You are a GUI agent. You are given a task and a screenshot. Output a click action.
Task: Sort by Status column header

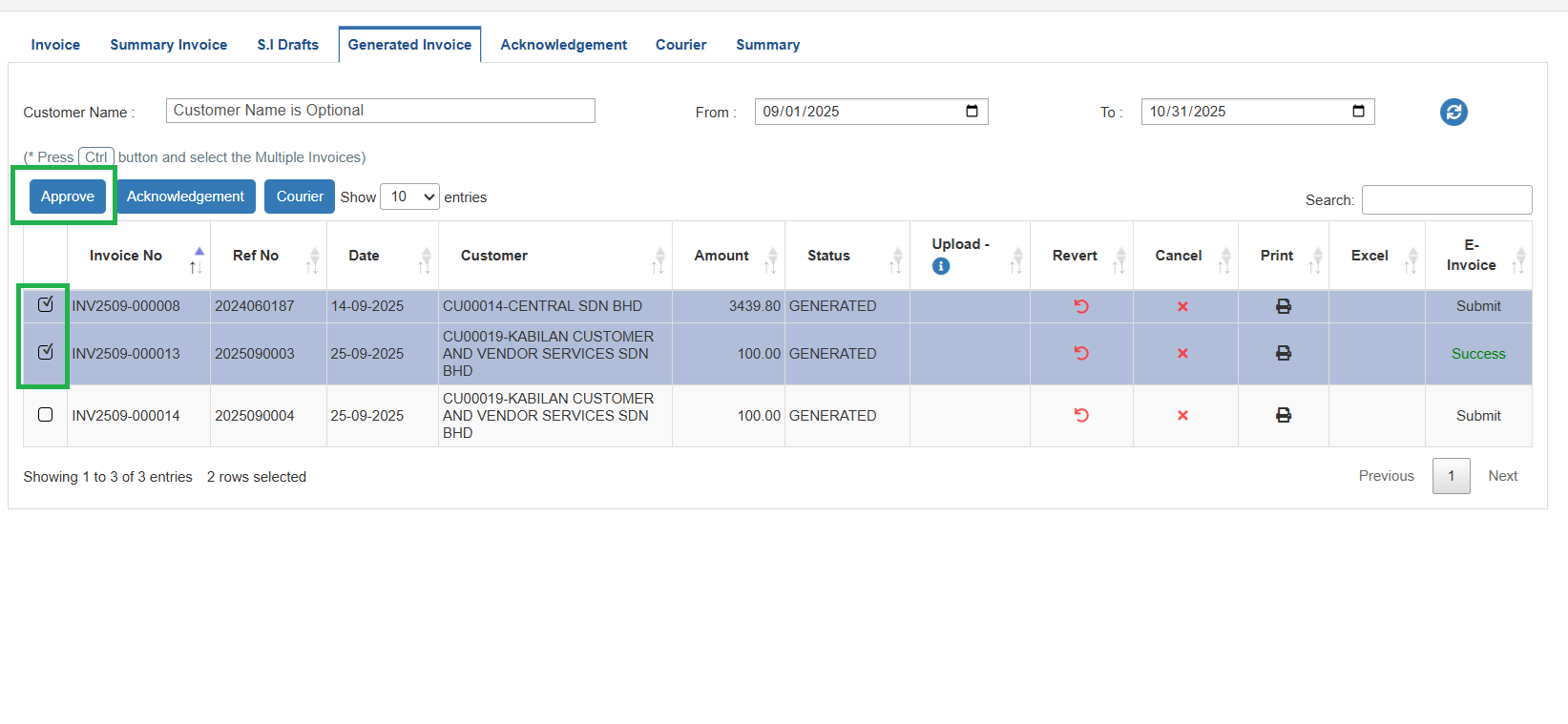click(x=847, y=256)
